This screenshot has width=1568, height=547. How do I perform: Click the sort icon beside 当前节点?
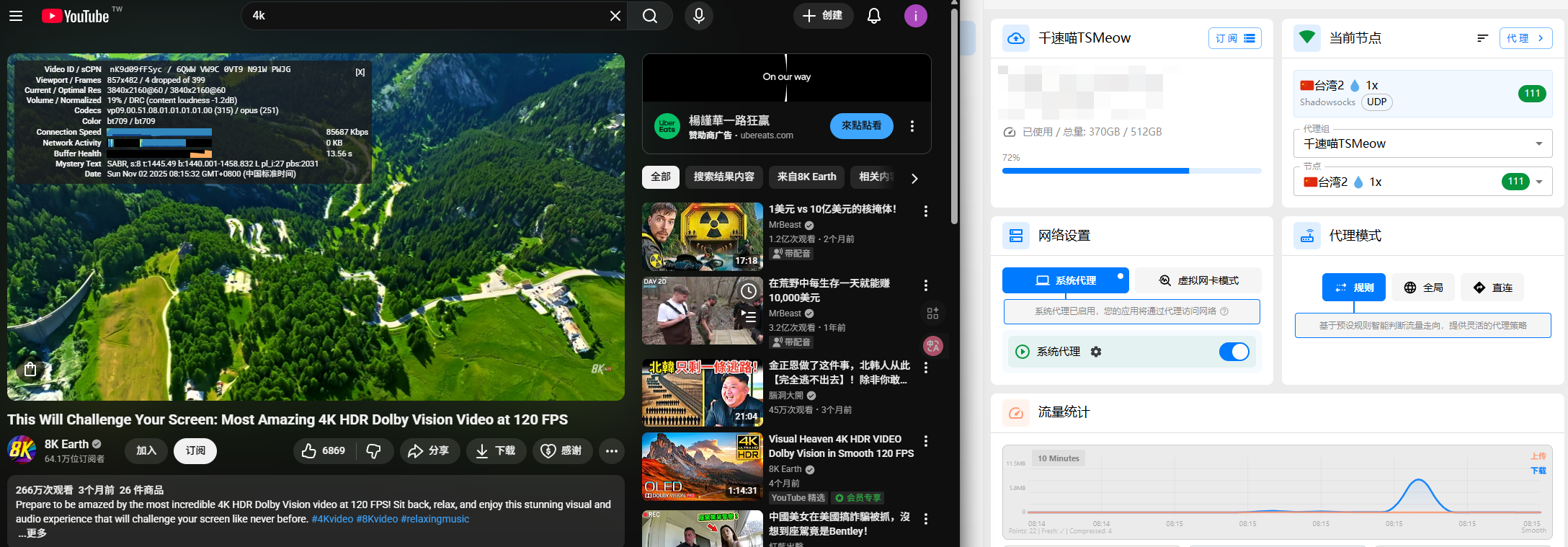tap(1482, 38)
